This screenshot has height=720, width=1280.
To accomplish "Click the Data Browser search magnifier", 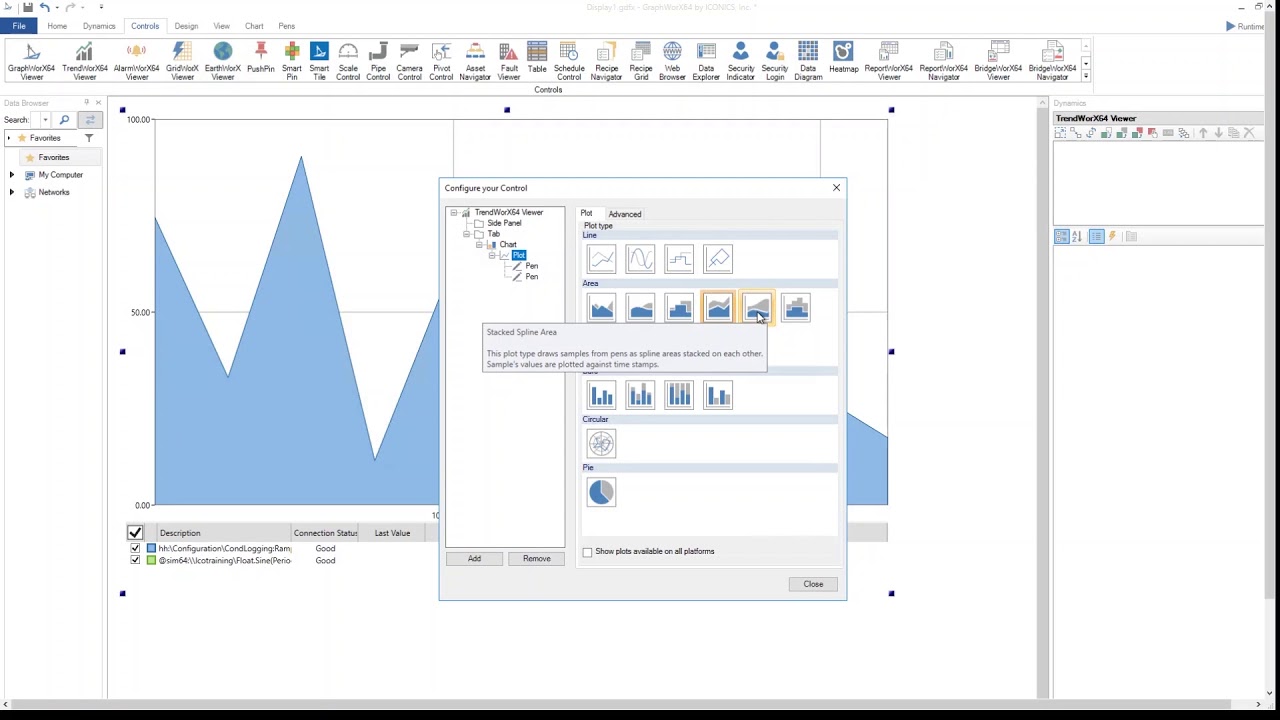I will pyautogui.click(x=65, y=120).
